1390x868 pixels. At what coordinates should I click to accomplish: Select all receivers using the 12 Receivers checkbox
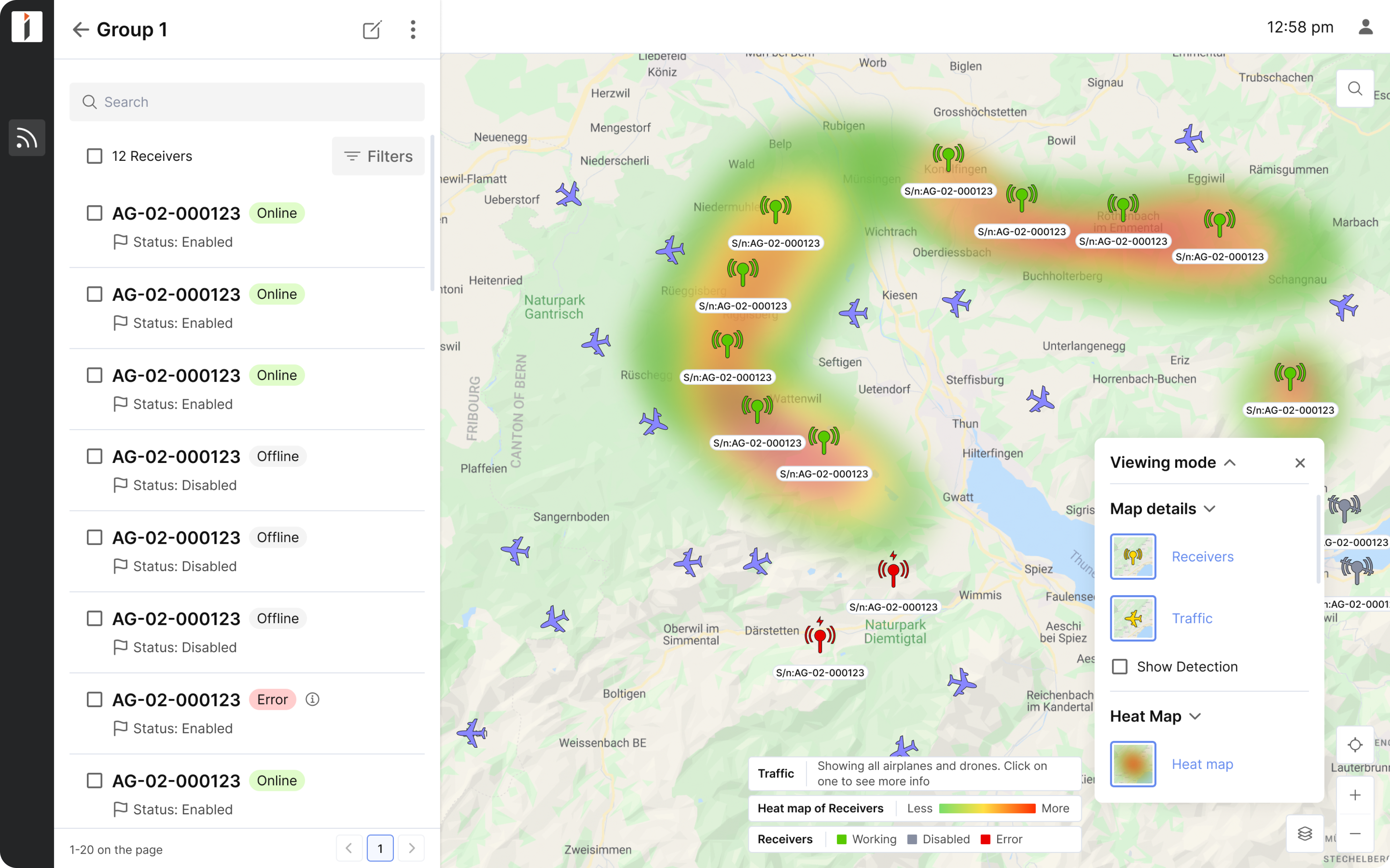coord(94,155)
